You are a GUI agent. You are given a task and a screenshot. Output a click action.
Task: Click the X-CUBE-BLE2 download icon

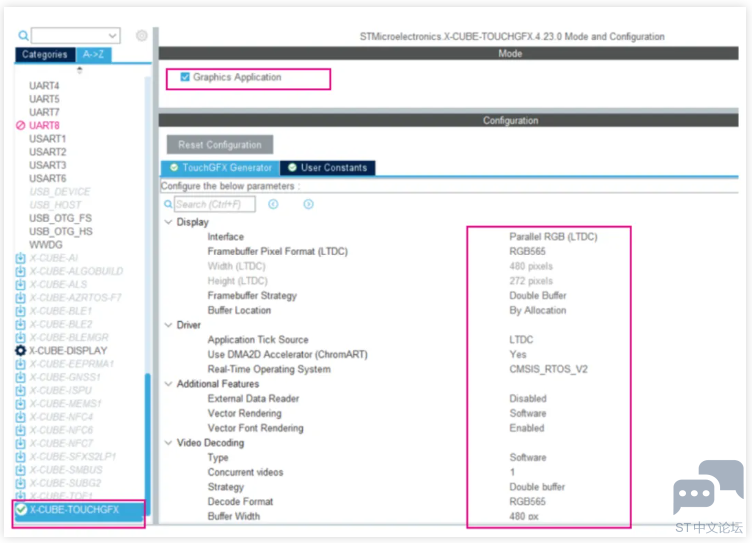click(21, 324)
